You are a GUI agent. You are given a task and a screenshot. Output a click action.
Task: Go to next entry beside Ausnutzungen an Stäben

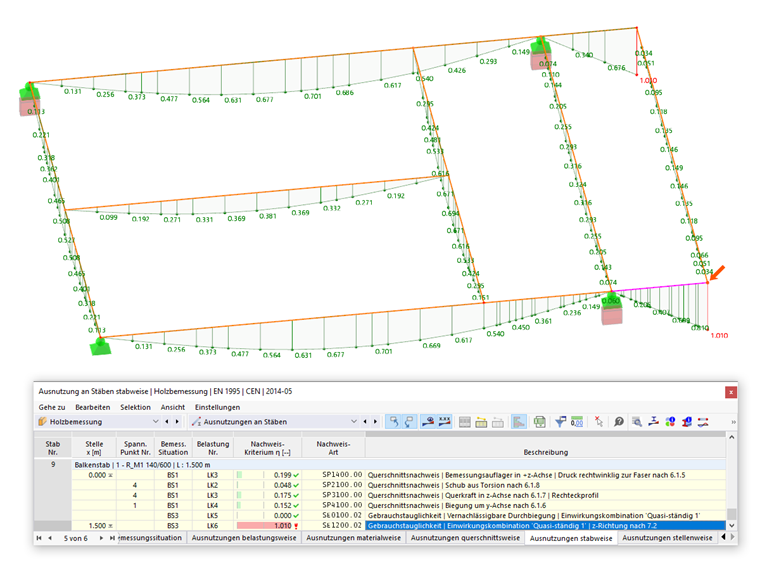pos(376,422)
